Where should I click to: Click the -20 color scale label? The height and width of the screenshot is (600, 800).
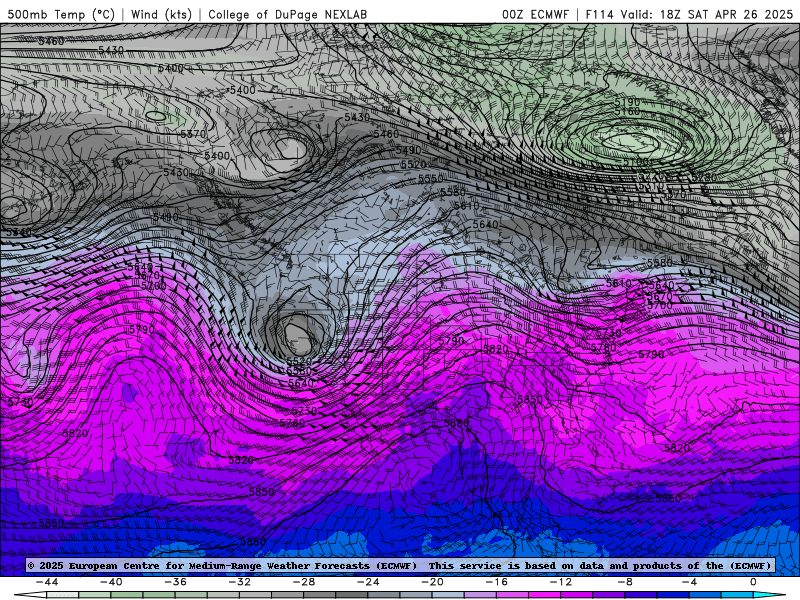(x=433, y=582)
